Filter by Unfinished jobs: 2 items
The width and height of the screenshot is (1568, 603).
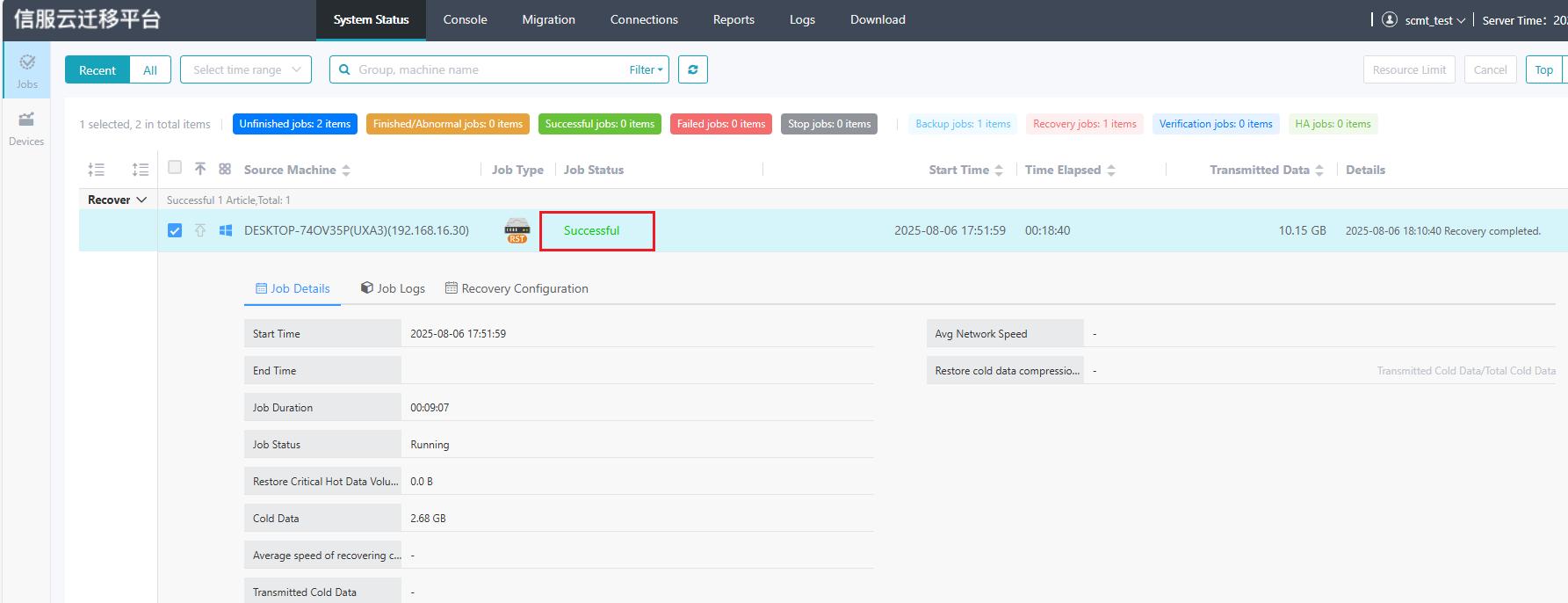pos(295,124)
